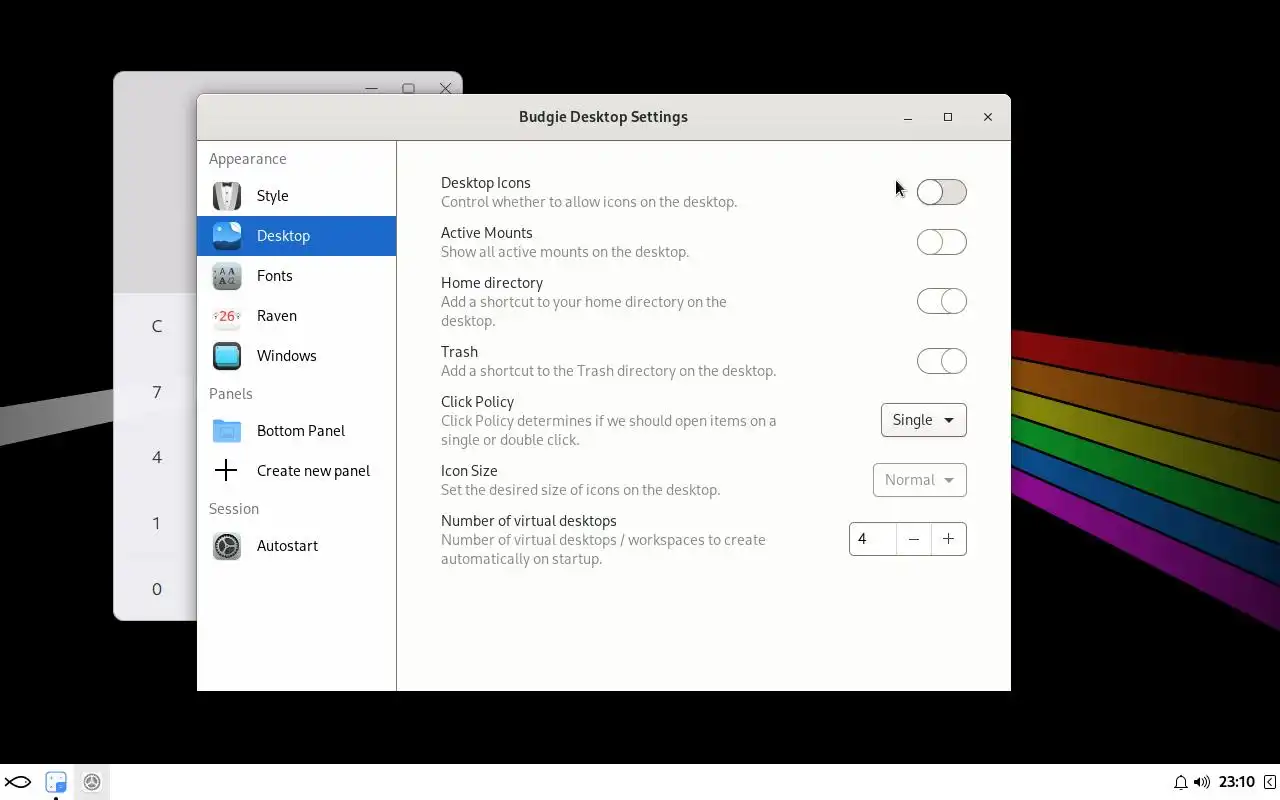Open the Raven settings page
The width and height of the screenshot is (1280, 800).
point(296,316)
